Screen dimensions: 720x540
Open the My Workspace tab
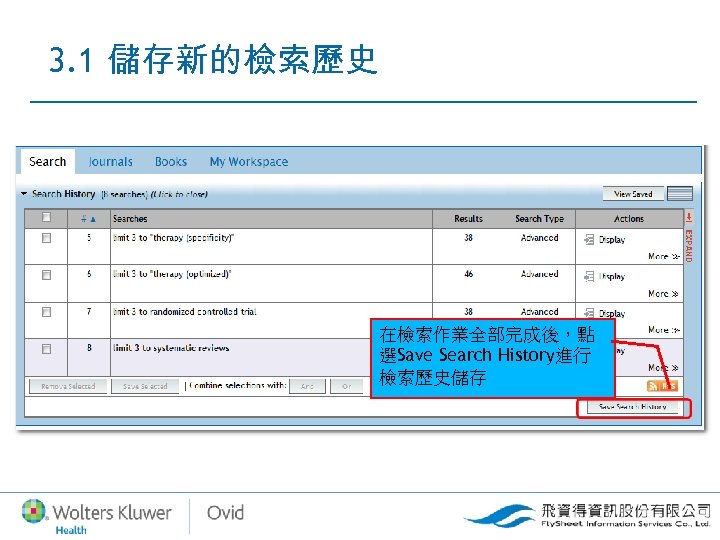click(249, 162)
